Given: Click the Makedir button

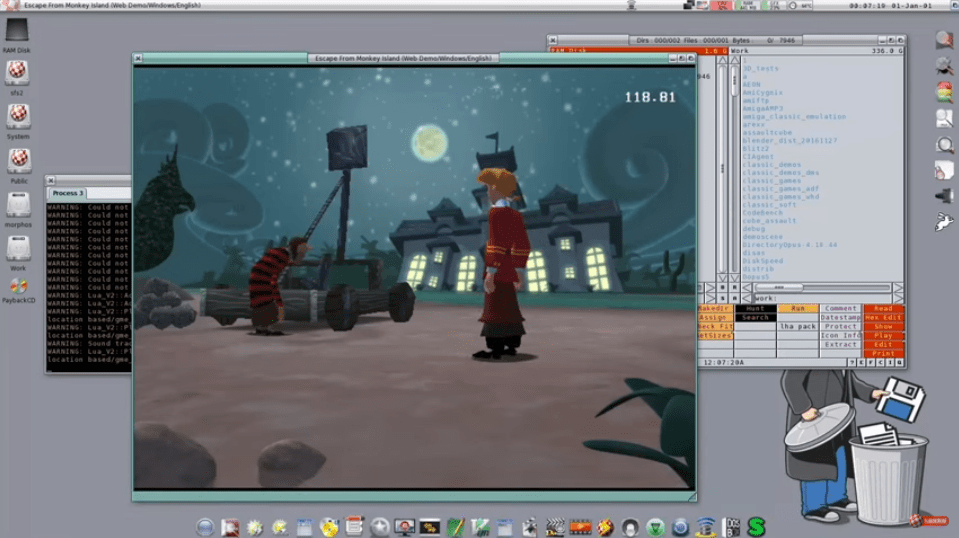Looking at the screenshot, I should tap(715, 309).
